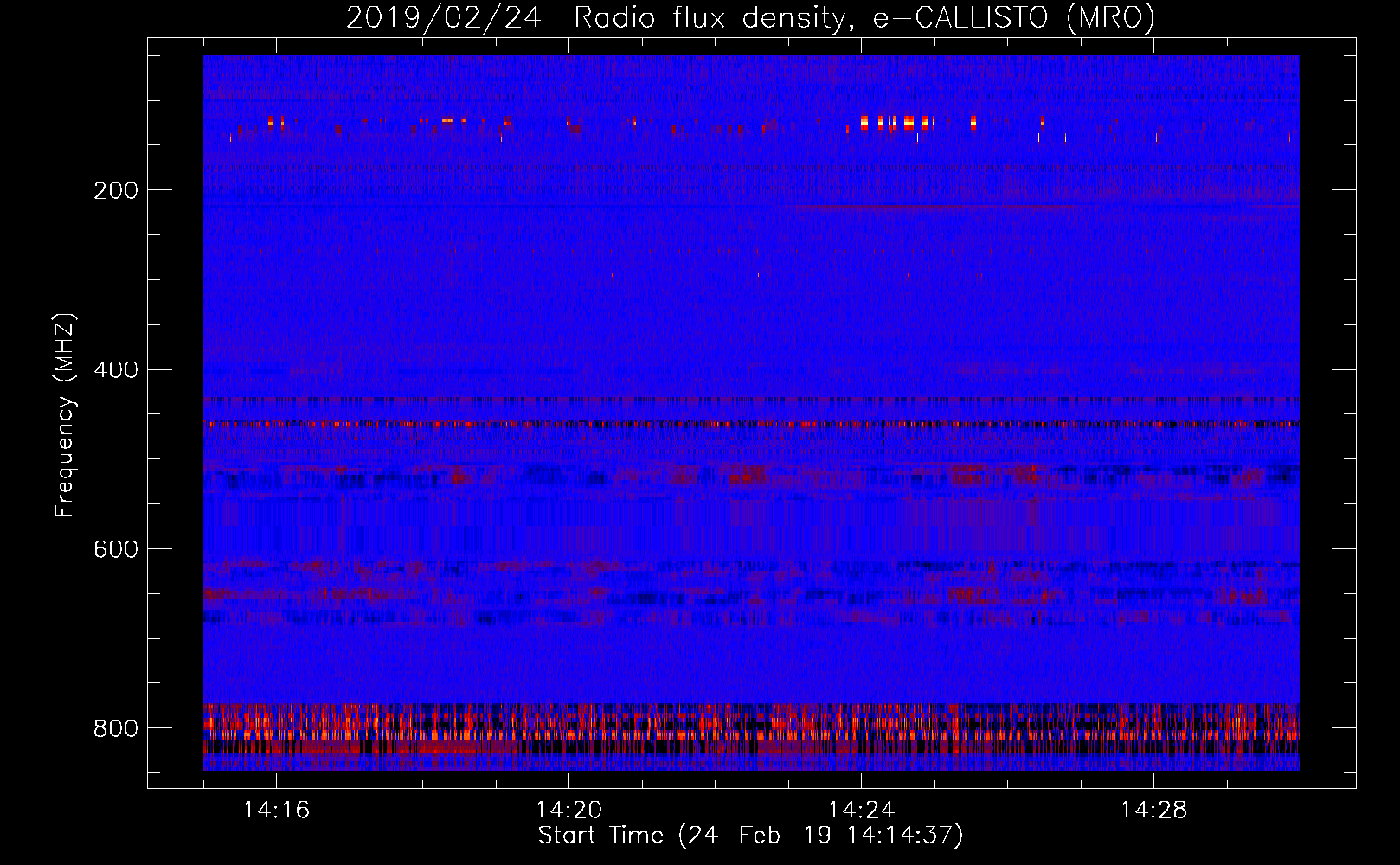Click the bright burst cluster near 14:24

(x=898, y=122)
